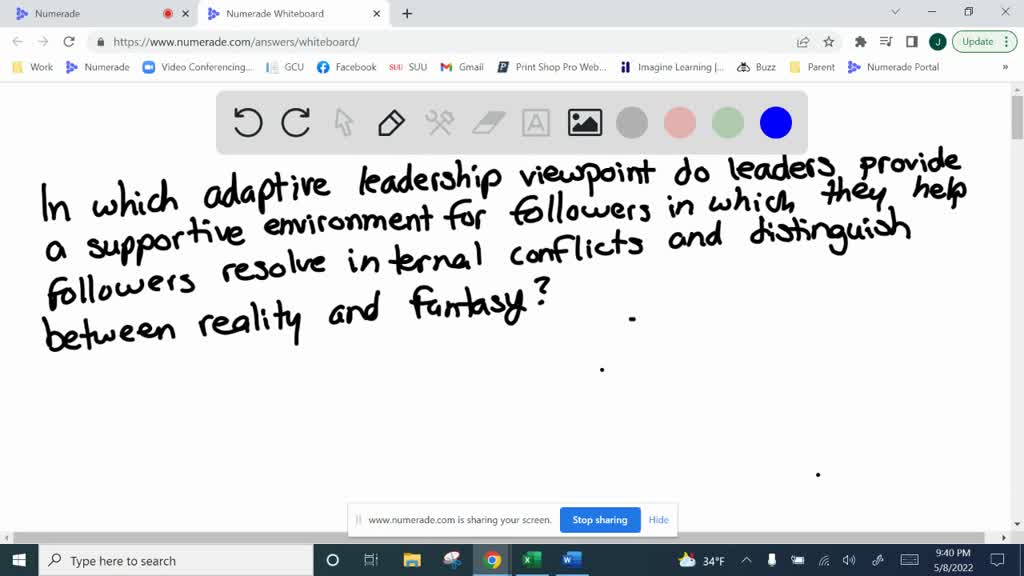Choose the pink pen color
The width and height of the screenshot is (1024, 576).
click(x=680, y=123)
